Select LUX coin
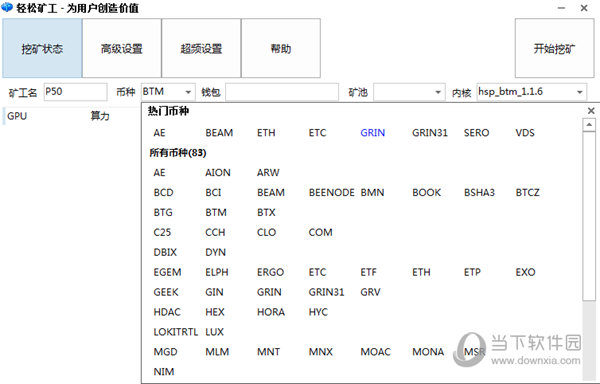The width and height of the screenshot is (600, 384). pyautogui.click(x=214, y=332)
